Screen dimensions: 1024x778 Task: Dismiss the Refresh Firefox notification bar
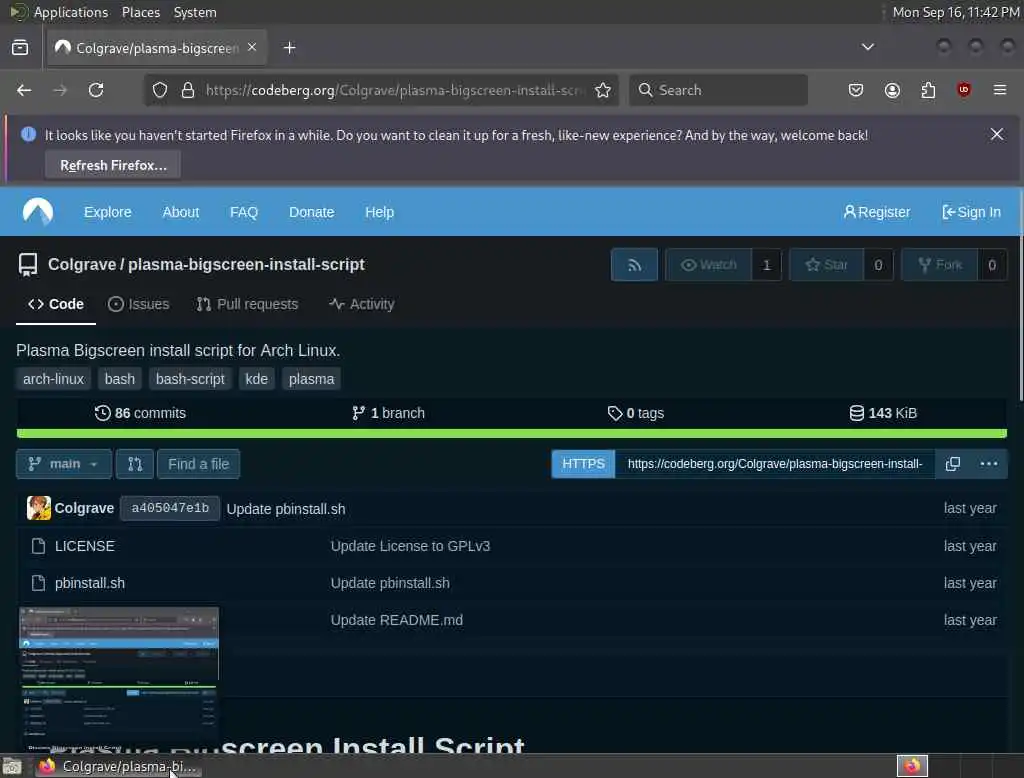(x=997, y=134)
